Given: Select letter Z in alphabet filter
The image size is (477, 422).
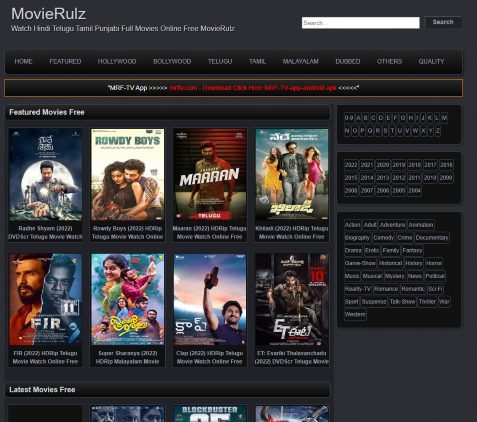Looking at the screenshot, I should 438,131.
